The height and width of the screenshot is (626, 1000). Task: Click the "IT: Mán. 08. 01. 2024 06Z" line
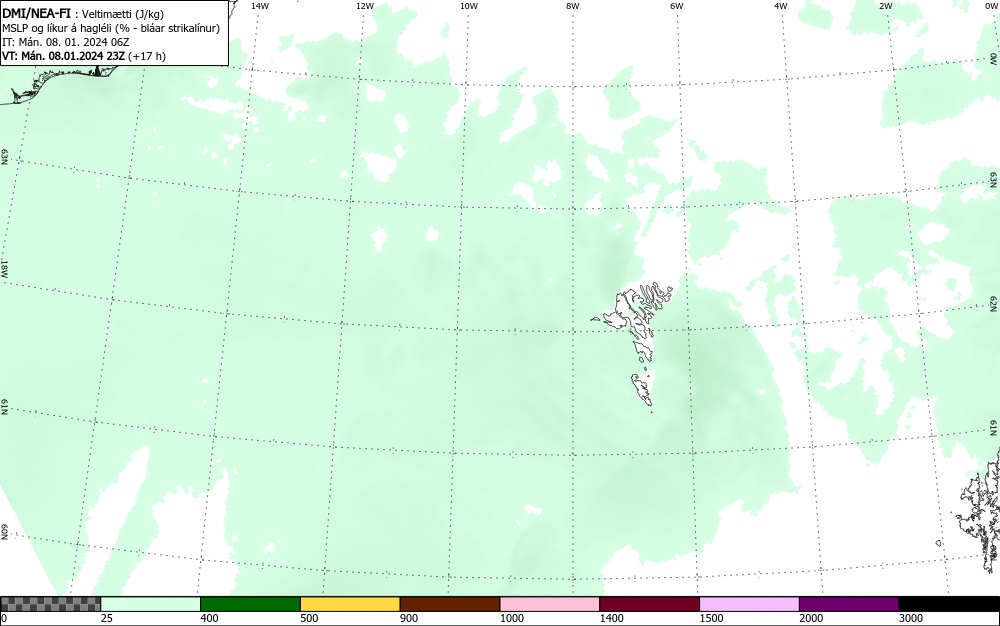66,42
